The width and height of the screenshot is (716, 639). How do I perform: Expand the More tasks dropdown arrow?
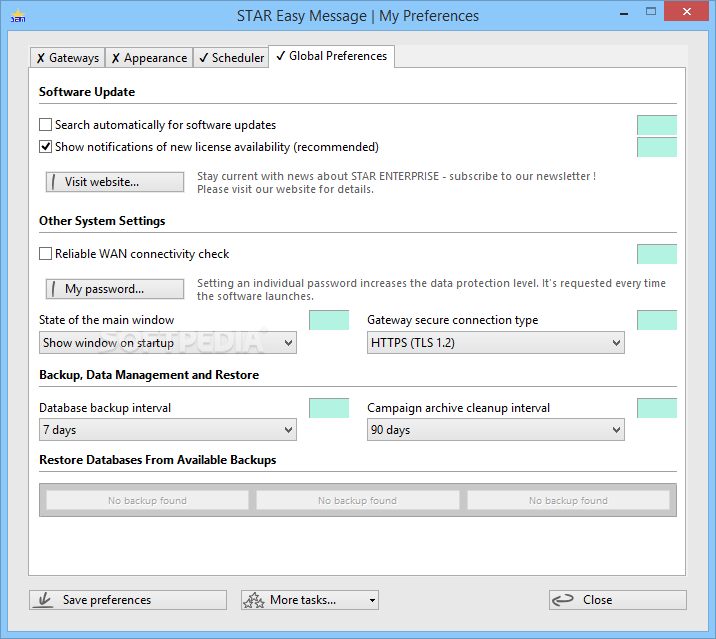point(373,600)
